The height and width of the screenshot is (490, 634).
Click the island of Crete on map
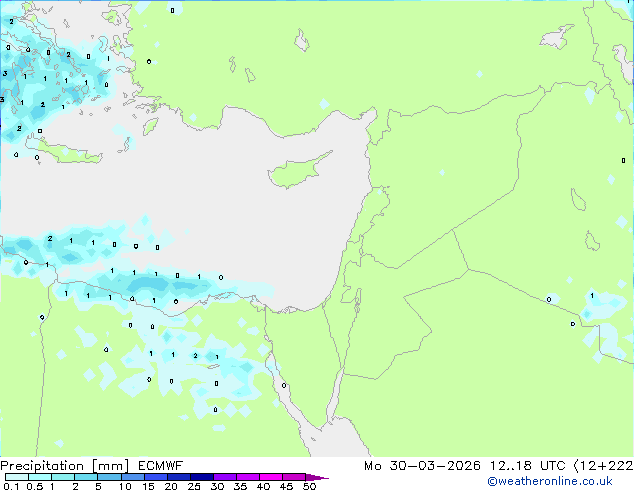pos(65,151)
